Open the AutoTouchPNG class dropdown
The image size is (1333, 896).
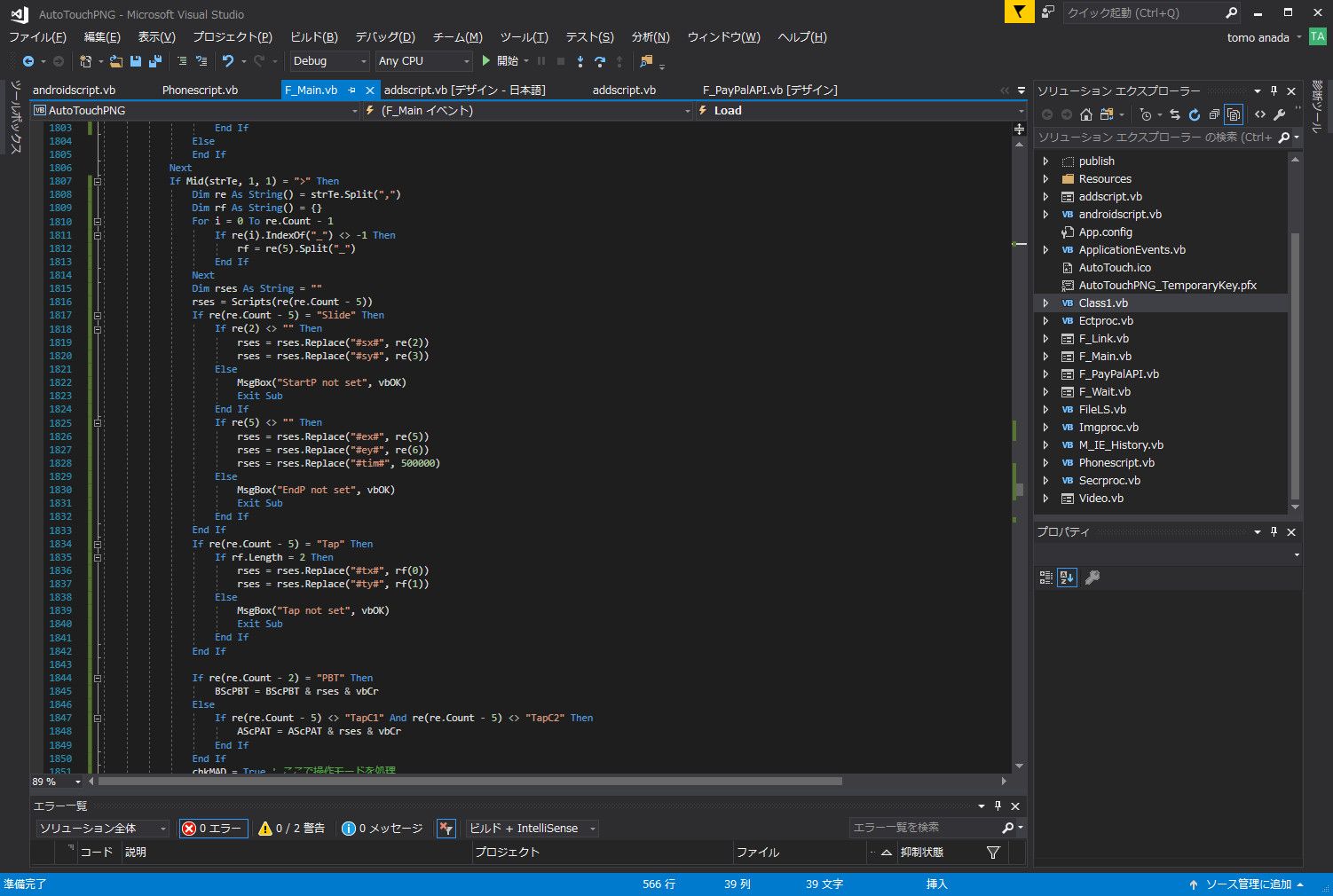195,111
